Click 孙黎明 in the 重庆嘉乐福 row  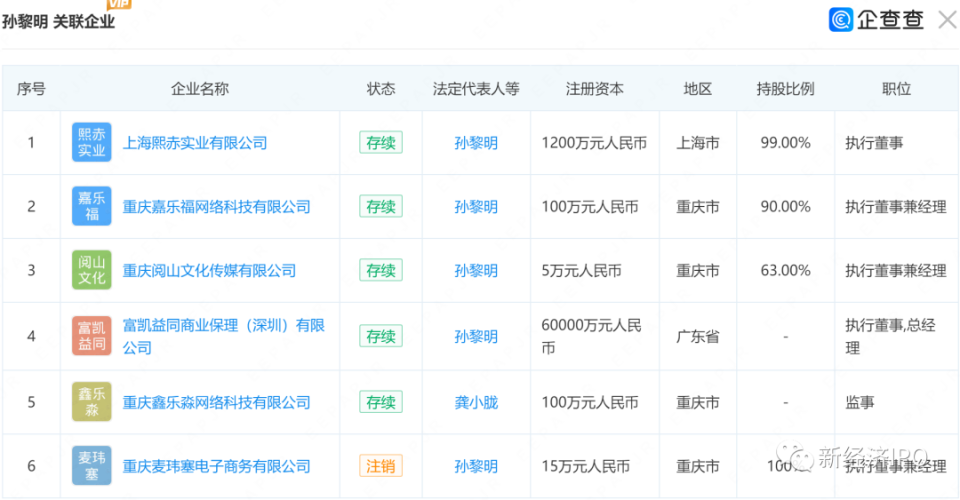click(476, 207)
